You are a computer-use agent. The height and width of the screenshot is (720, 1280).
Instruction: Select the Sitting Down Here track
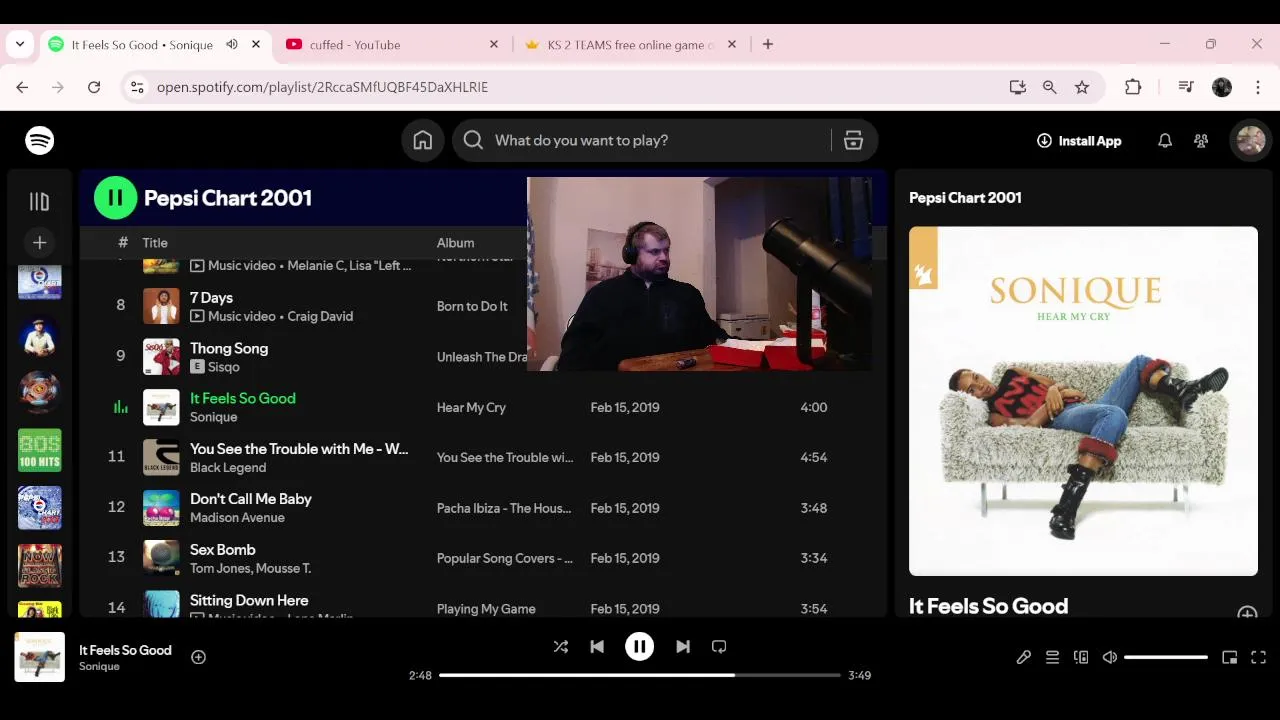(x=249, y=600)
